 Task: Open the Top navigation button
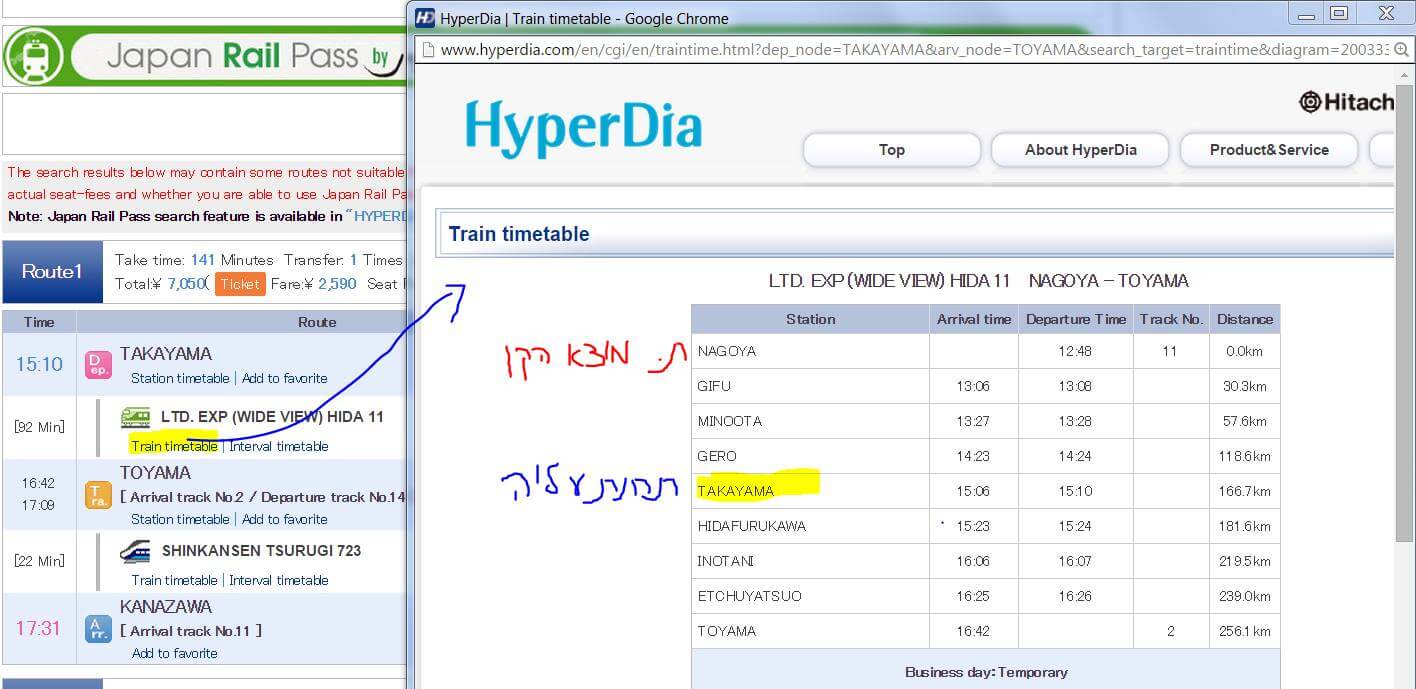[x=891, y=150]
